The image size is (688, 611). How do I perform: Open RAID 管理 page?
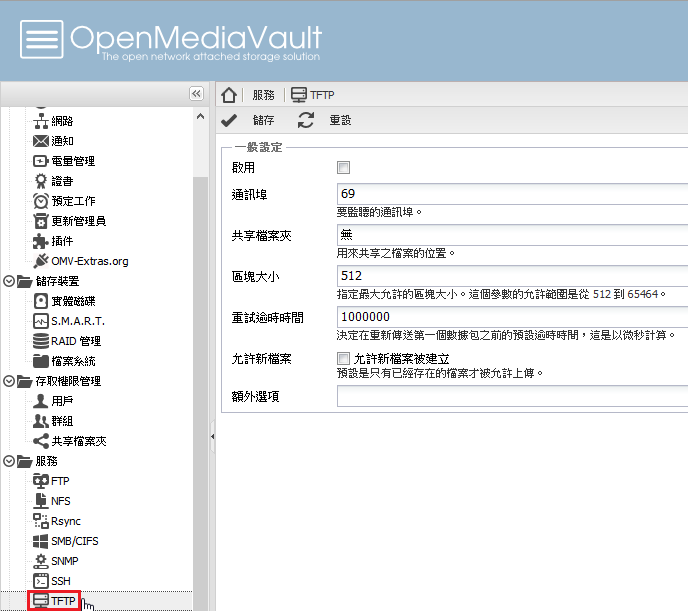(67, 341)
